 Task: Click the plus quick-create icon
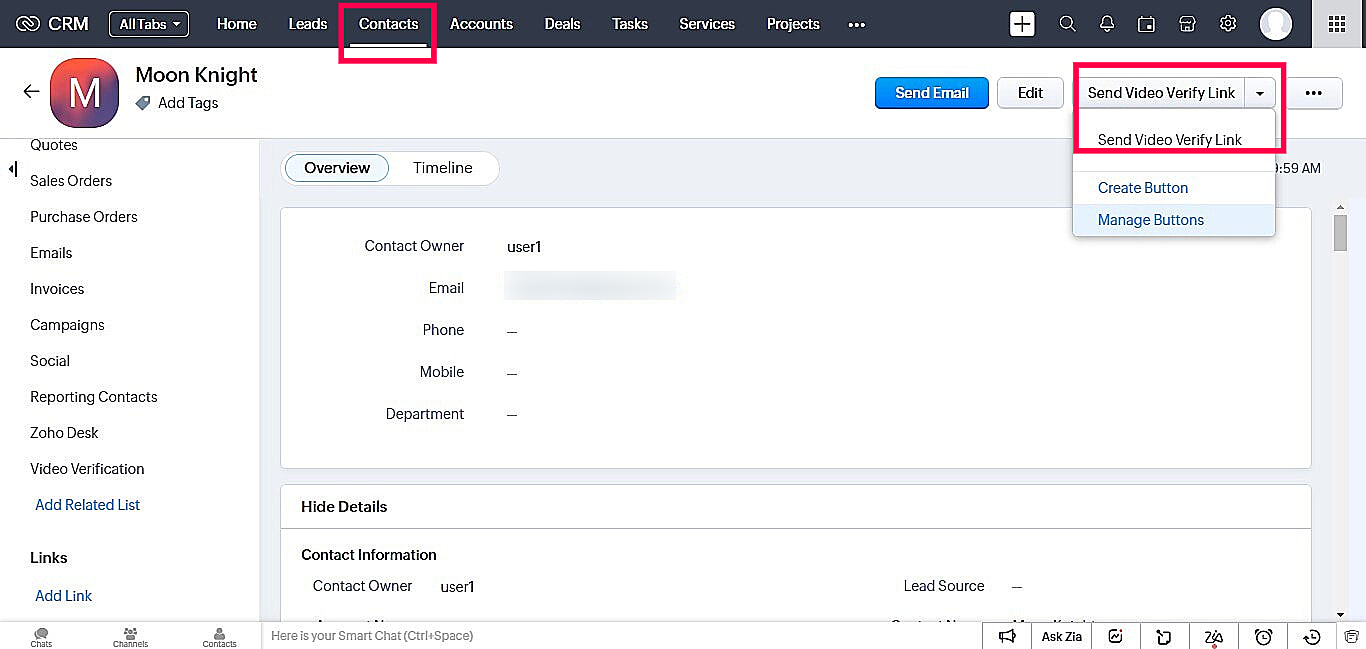[x=1022, y=24]
